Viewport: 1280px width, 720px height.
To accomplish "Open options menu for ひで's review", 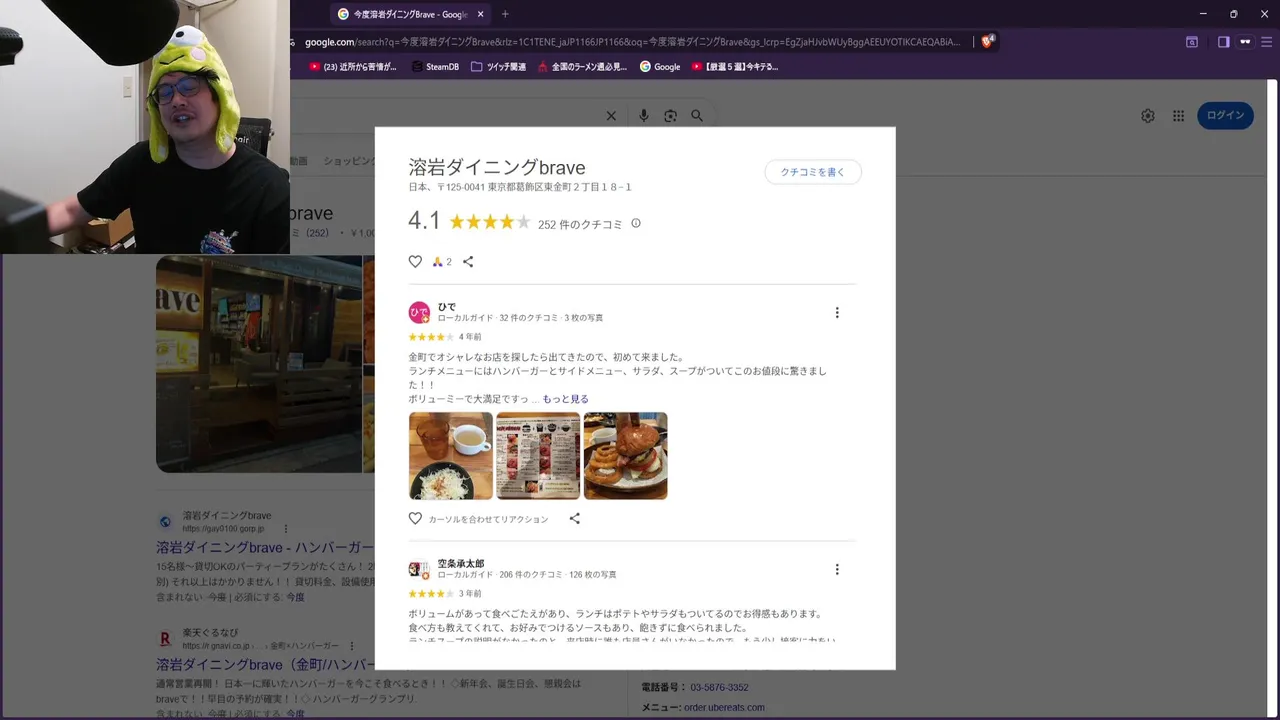I will click(837, 313).
